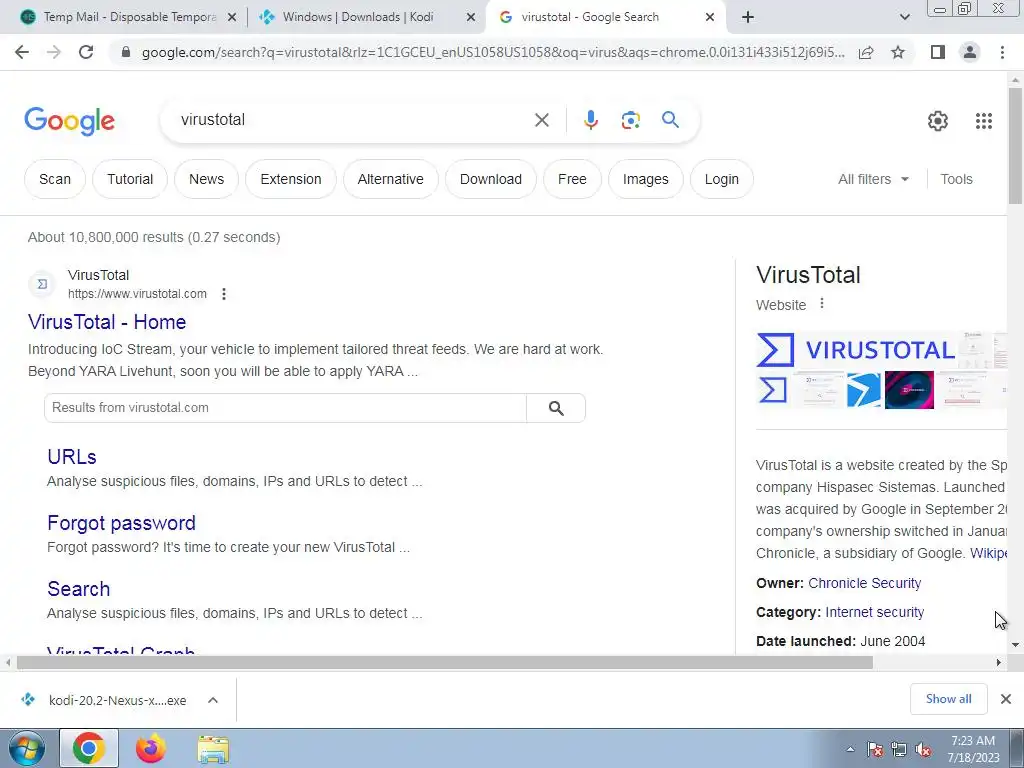Click the address bar URL

[x=493, y=52]
